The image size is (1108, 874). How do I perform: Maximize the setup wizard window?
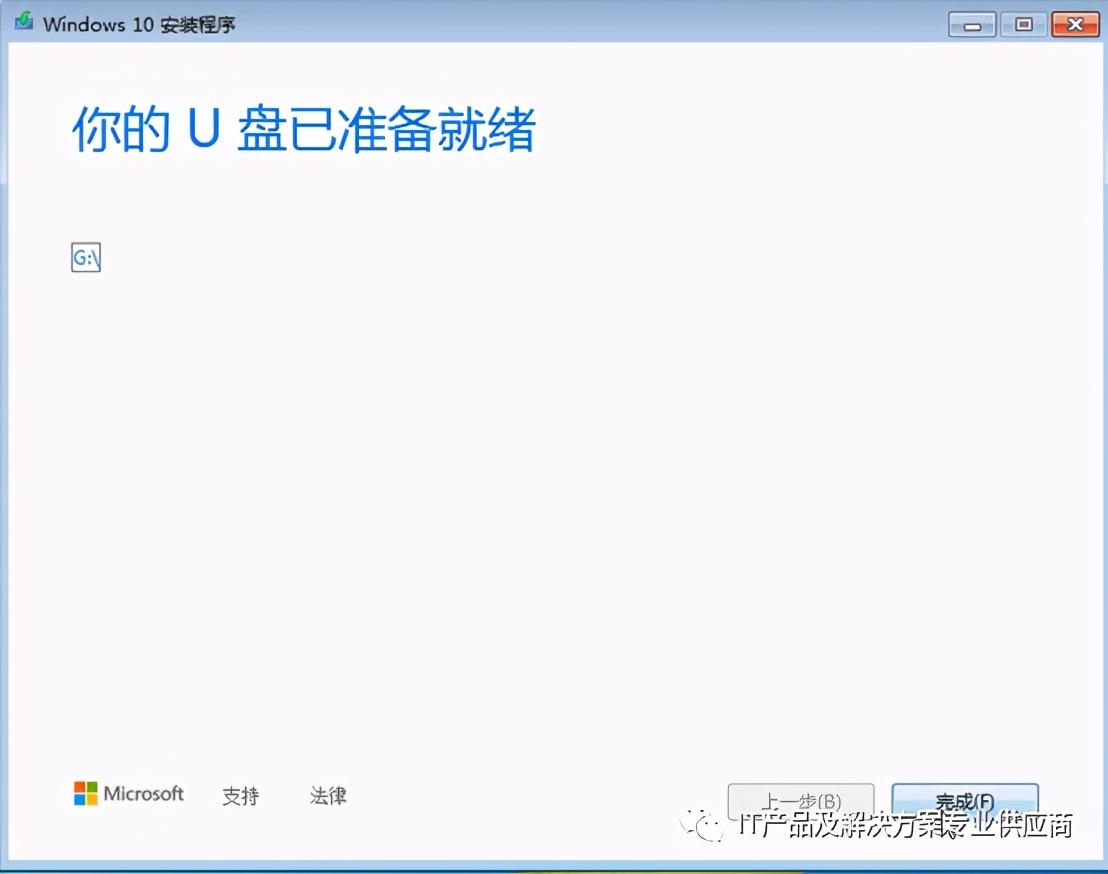pos(1023,24)
